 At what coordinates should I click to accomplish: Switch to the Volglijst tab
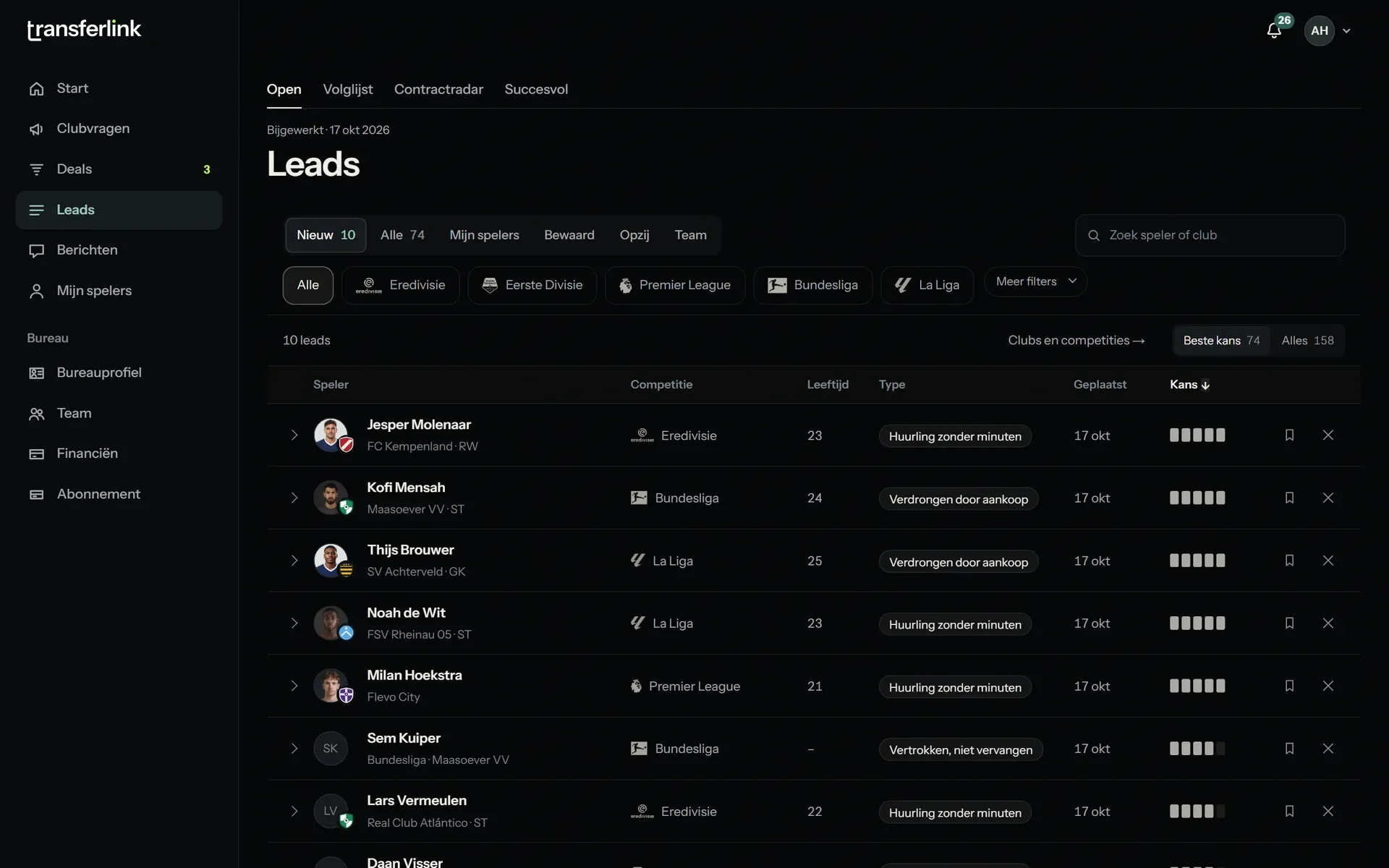pyautogui.click(x=348, y=89)
